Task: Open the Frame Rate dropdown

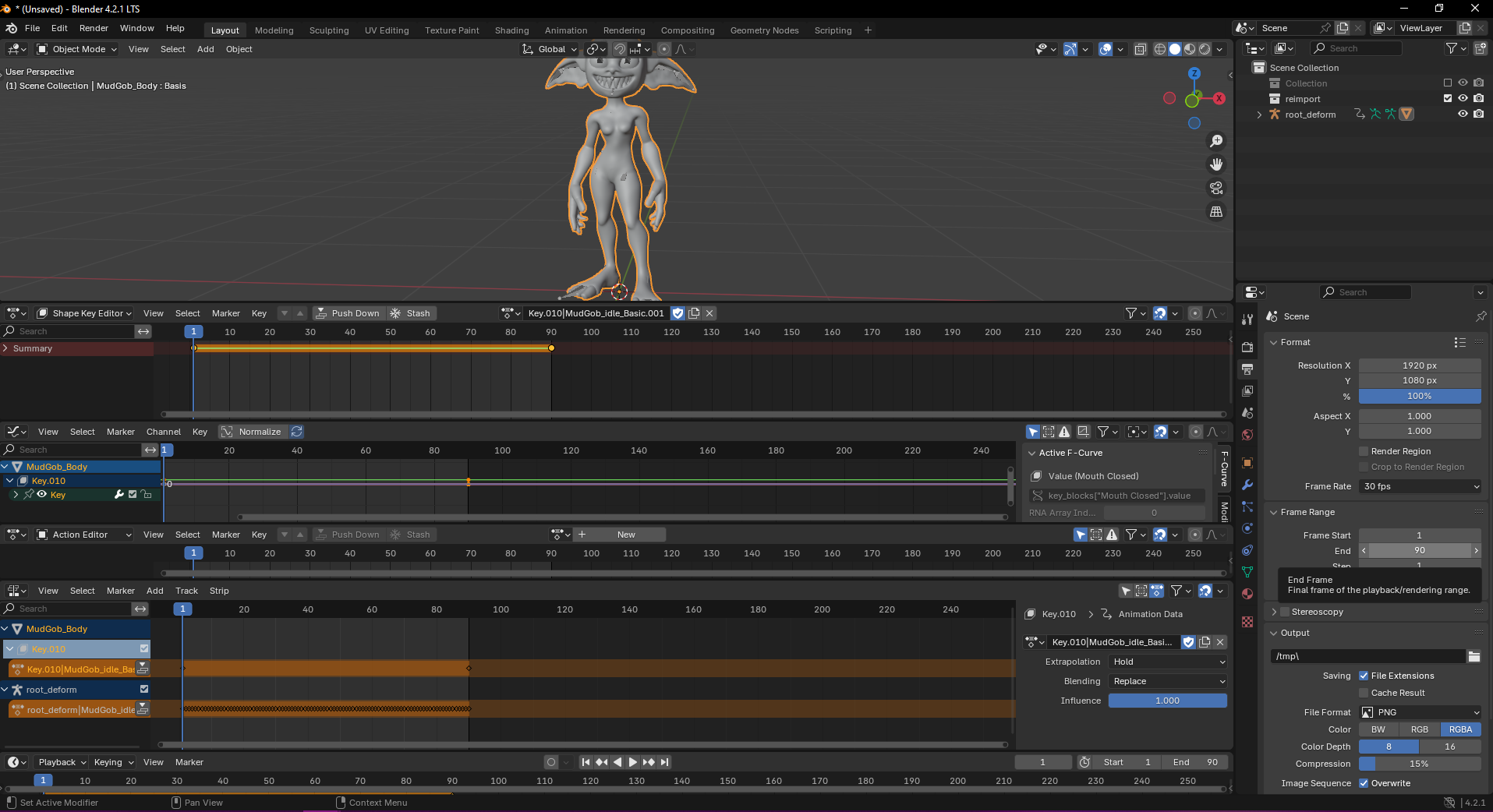Action: click(x=1420, y=486)
